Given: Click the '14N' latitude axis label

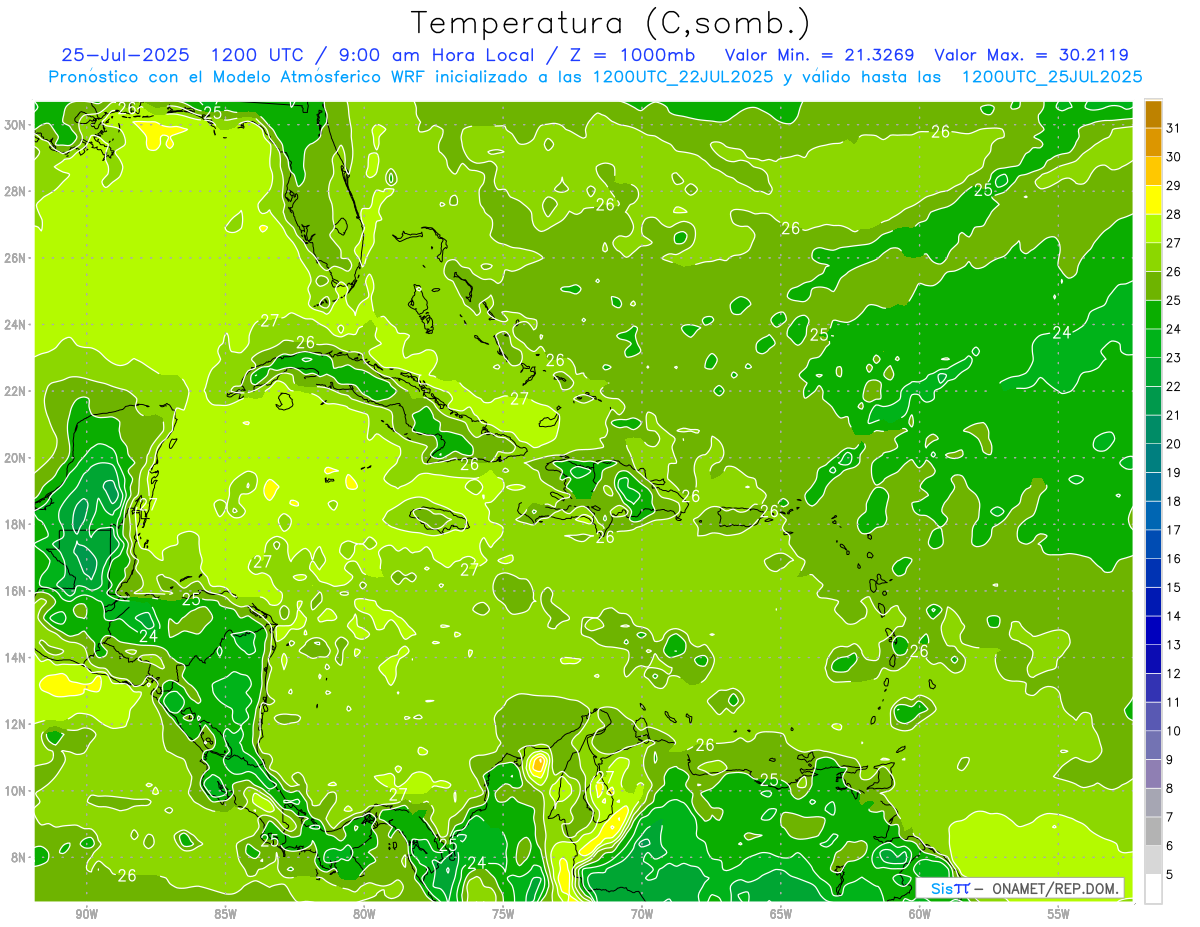Looking at the screenshot, I should coord(16,658).
